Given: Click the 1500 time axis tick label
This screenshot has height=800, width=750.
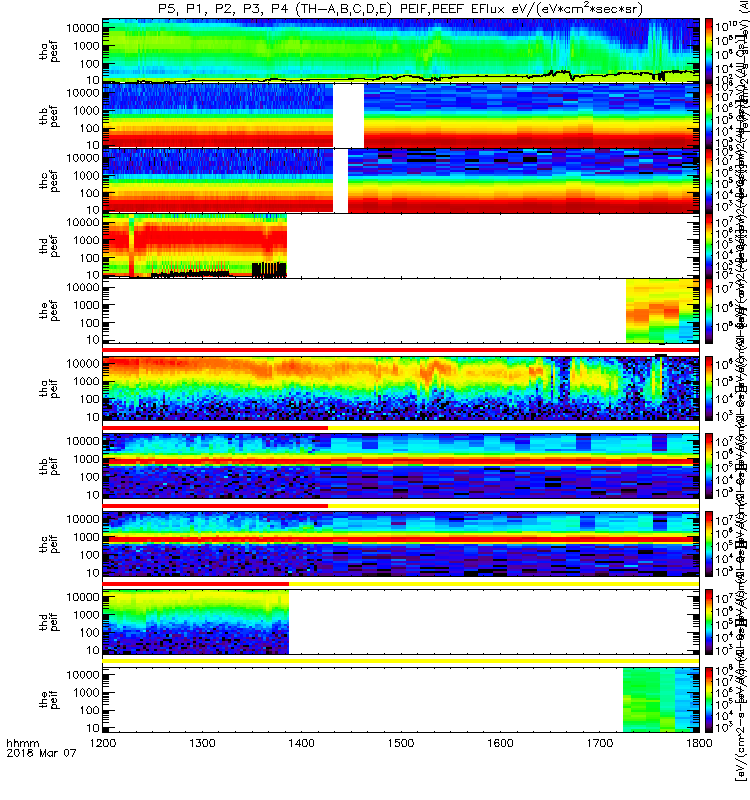Looking at the screenshot, I should tap(401, 743).
